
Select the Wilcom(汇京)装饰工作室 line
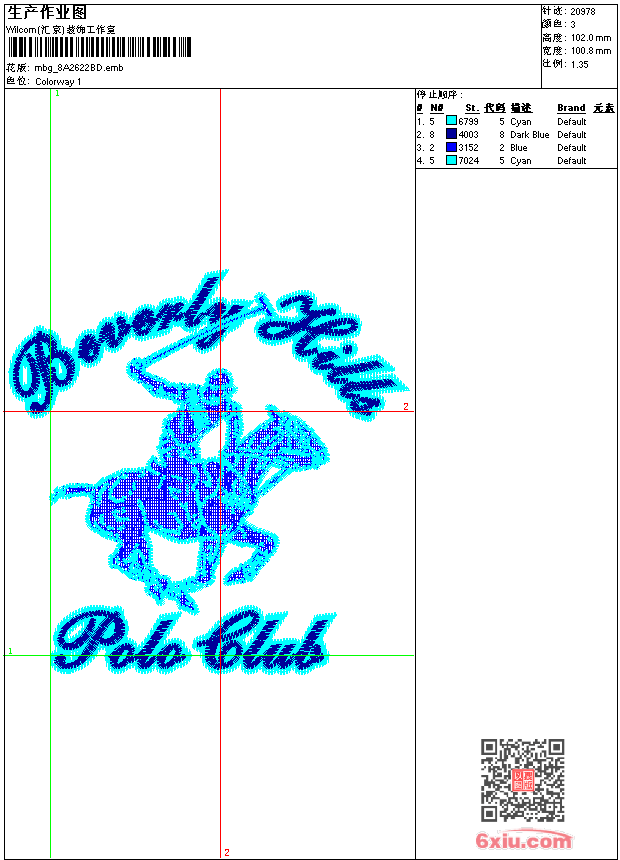coord(60,30)
